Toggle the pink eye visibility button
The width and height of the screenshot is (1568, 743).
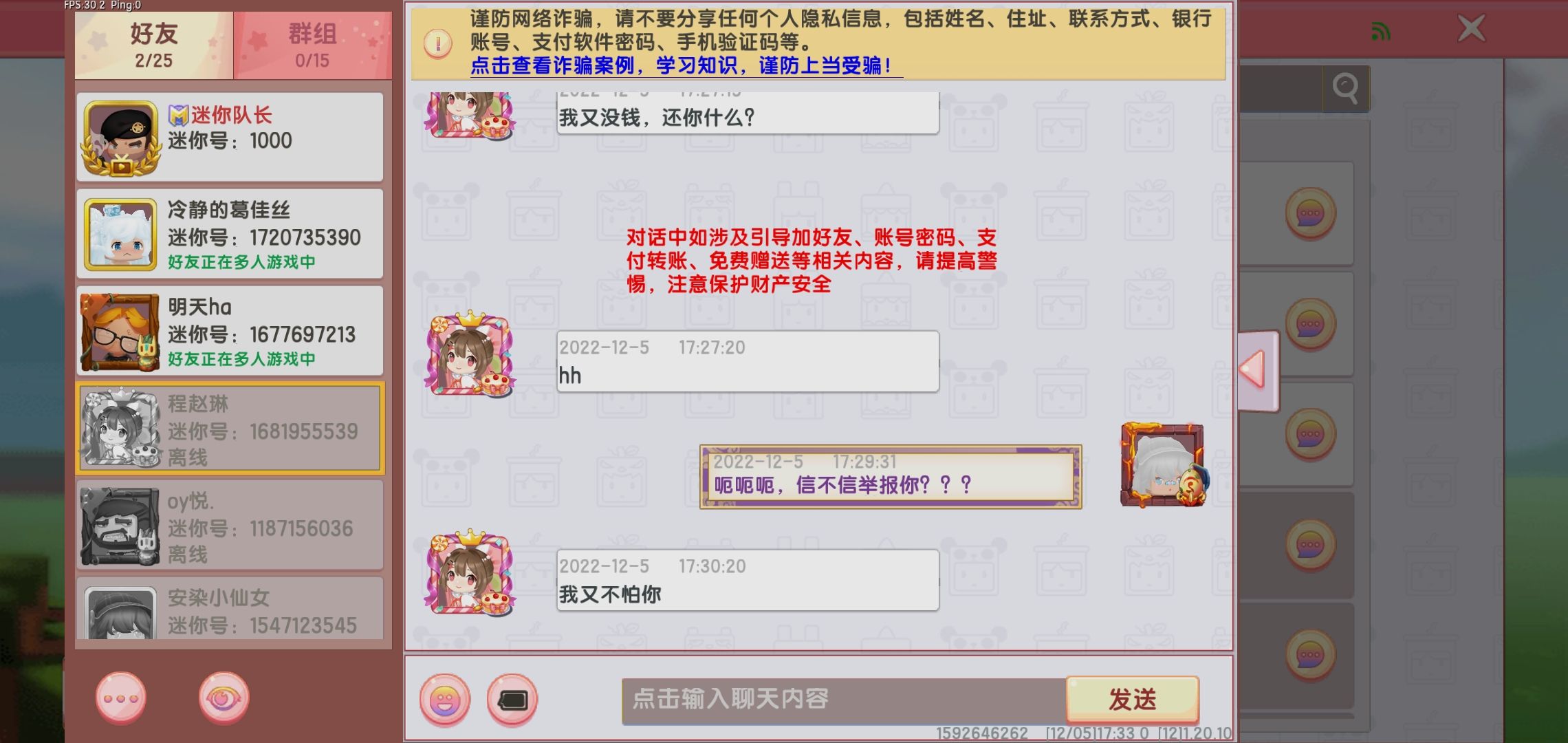224,698
